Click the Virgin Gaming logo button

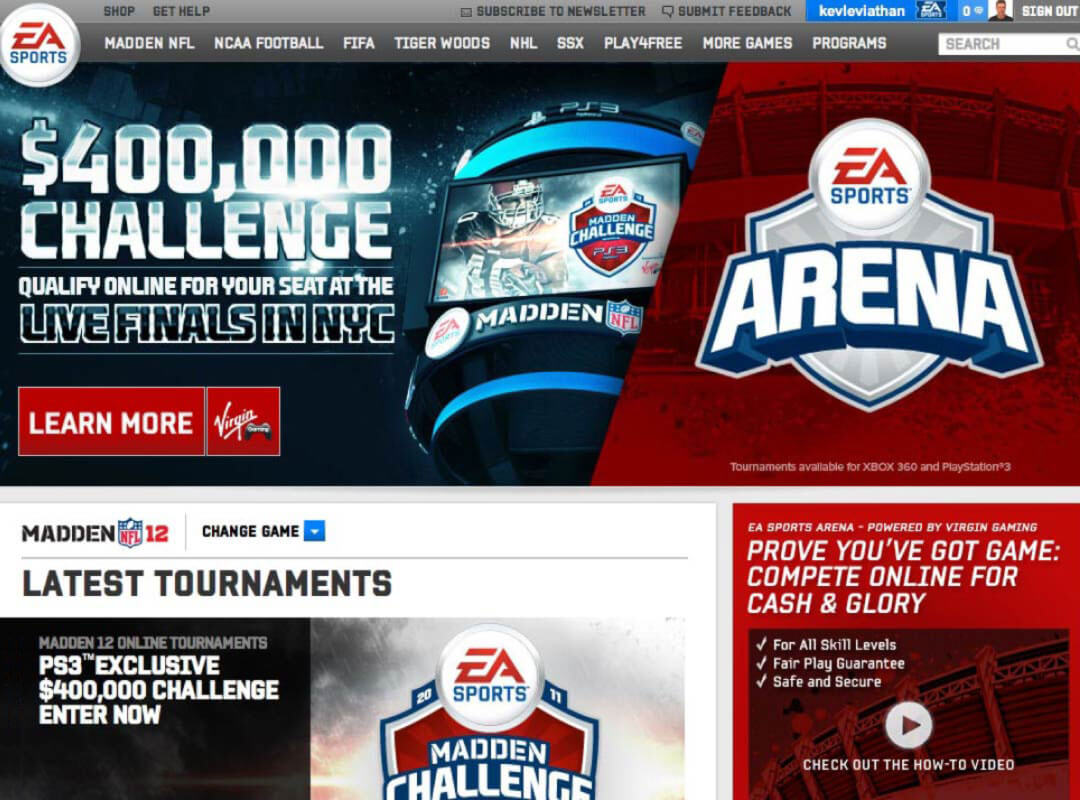coord(243,421)
